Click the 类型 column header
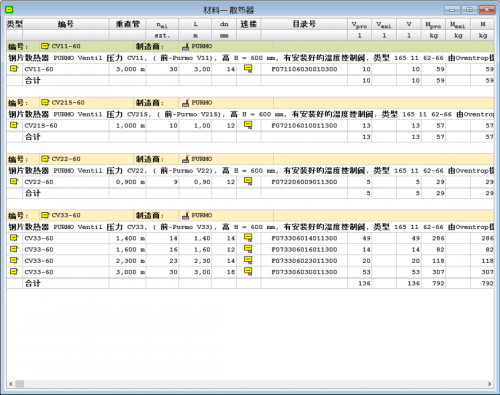The height and width of the screenshot is (395, 500). click(15, 24)
